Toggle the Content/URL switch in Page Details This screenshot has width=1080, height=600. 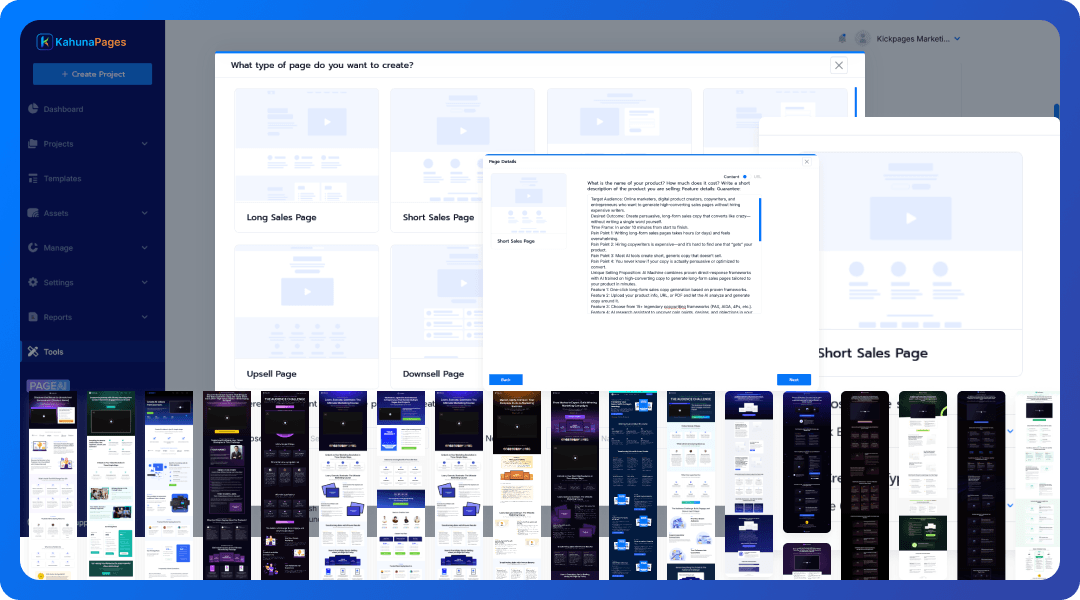(x=745, y=177)
